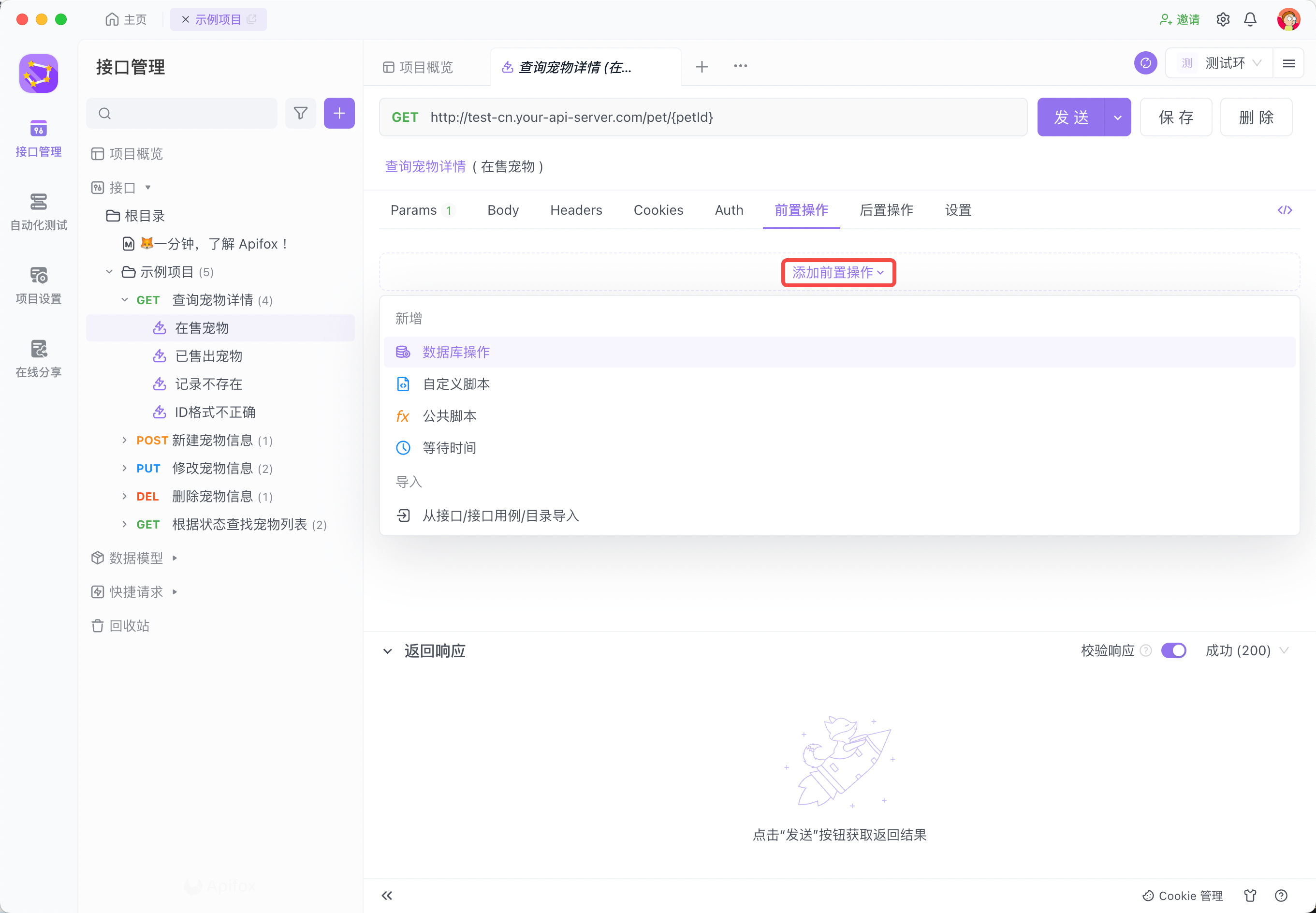Toggle the 校验响应 switch
The image size is (1316, 913).
click(x=1173, y=650)
